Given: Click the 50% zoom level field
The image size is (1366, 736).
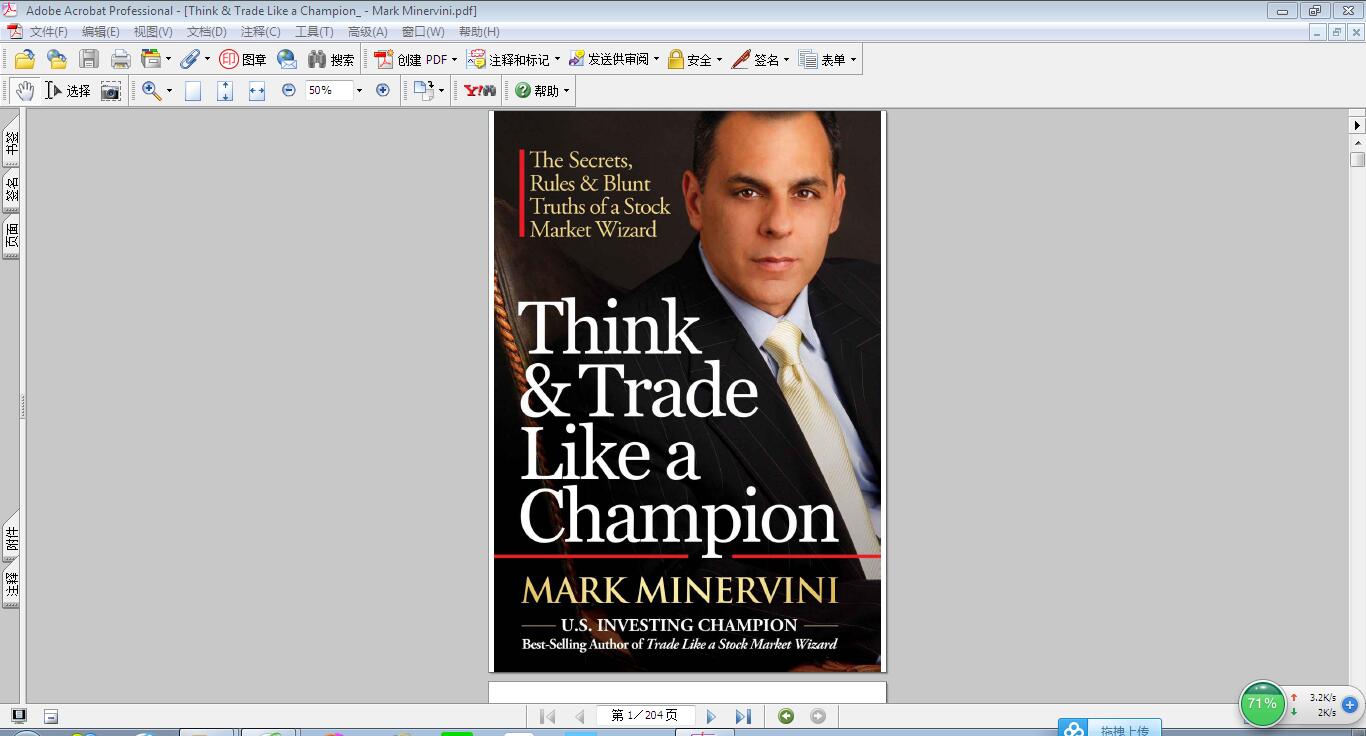Looking at the screenshot, I should click(329, 90).
